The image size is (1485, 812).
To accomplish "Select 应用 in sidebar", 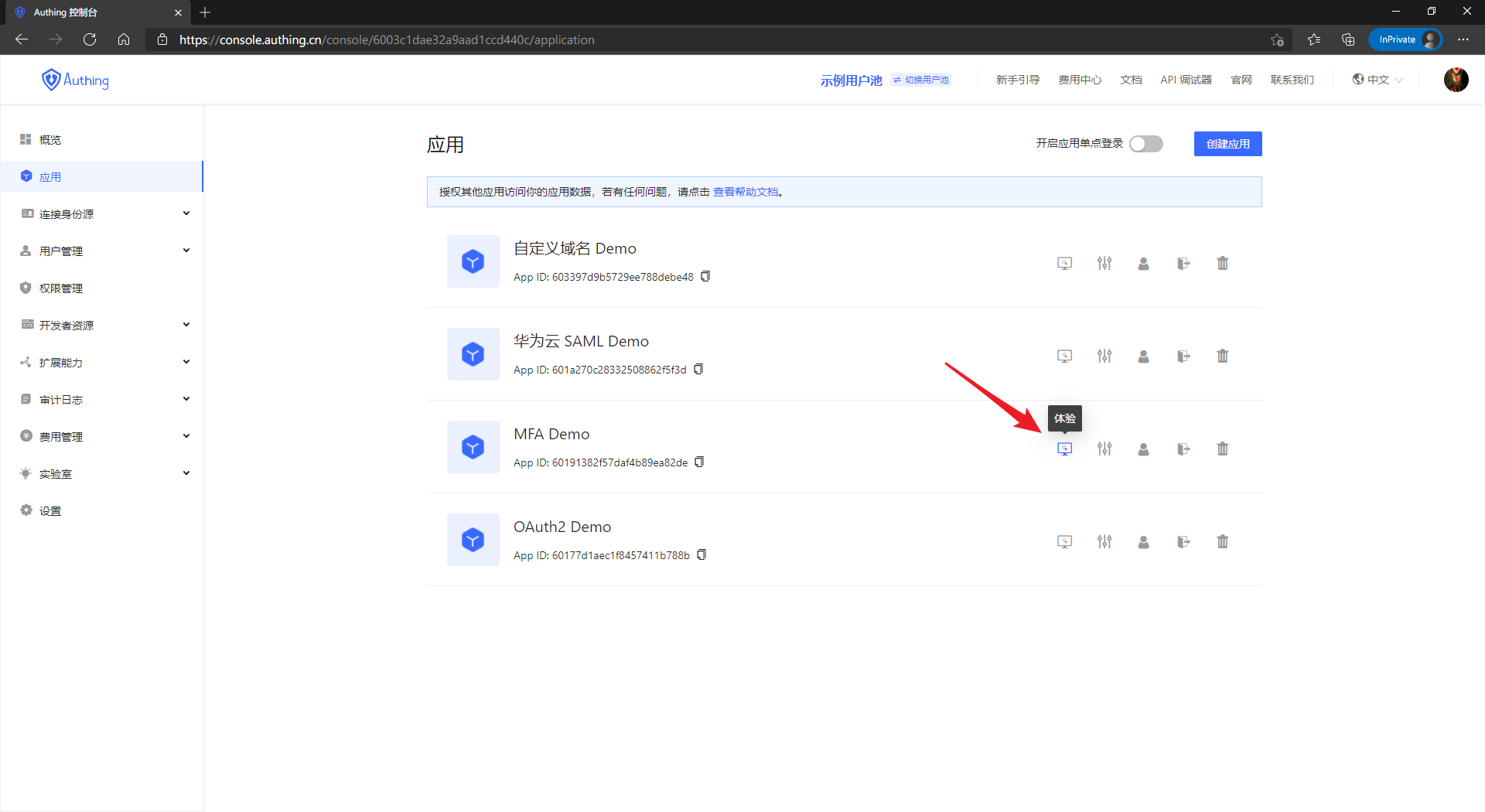I will (102, 177).
